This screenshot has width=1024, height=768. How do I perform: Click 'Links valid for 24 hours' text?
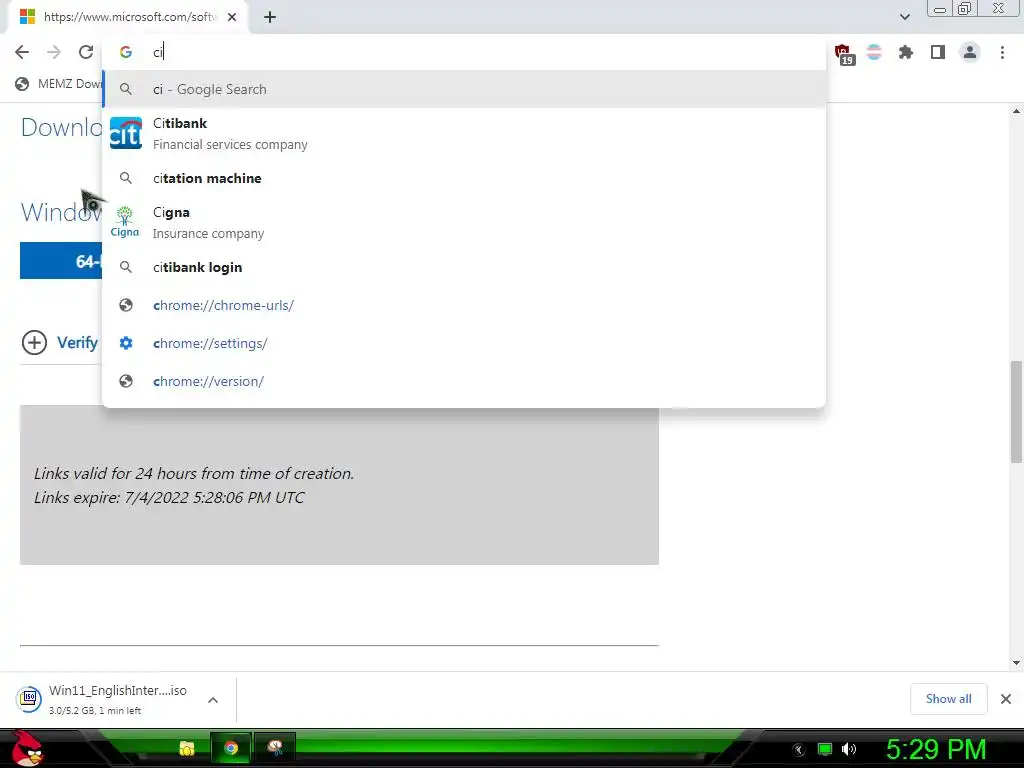pyautogui.click(x=194, y=473)
